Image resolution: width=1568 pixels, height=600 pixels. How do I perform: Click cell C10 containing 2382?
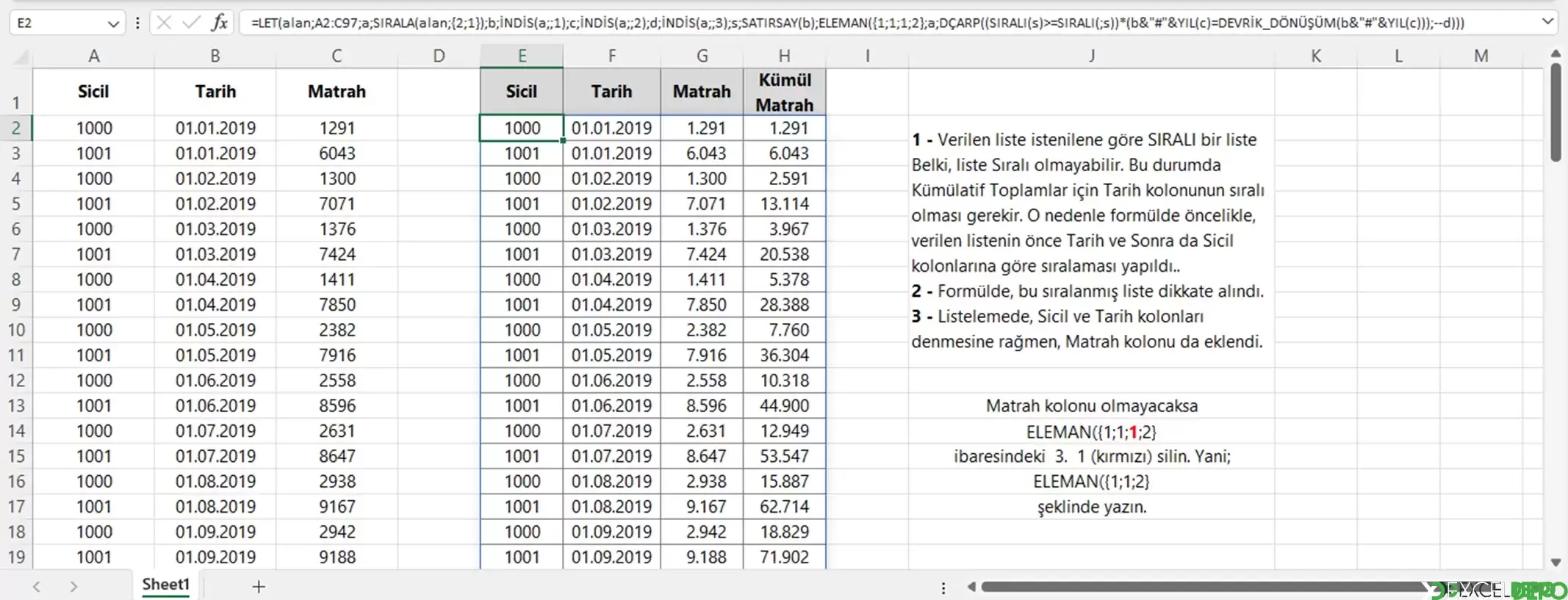click(337, 330)
